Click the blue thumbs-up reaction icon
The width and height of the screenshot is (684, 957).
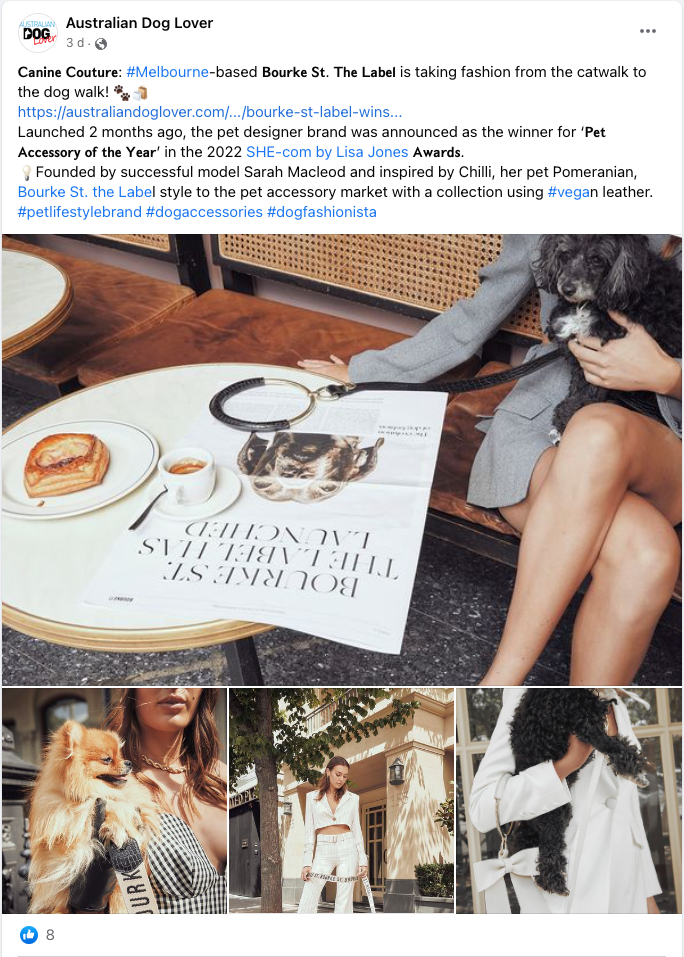coord(28,934)
